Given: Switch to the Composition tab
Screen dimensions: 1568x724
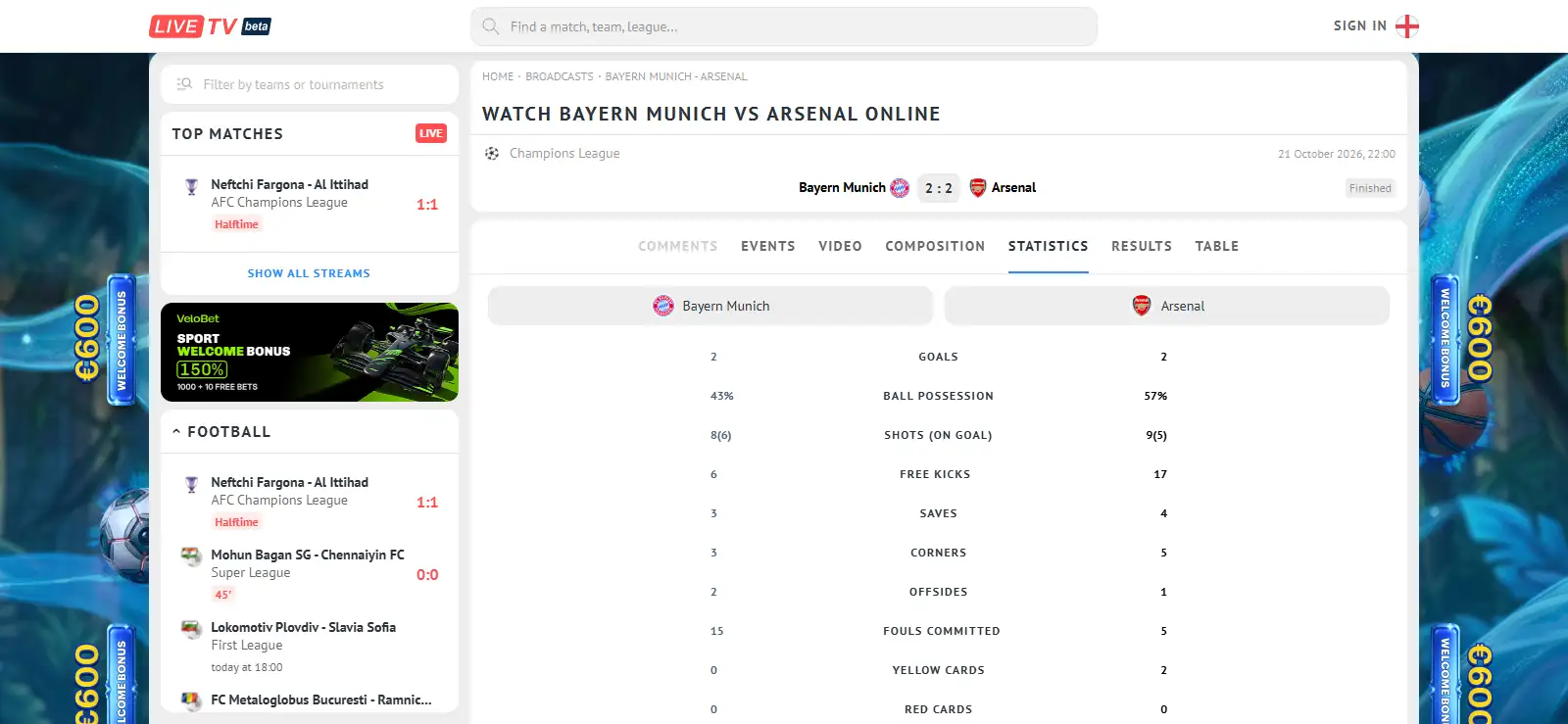Looking at the screenshot, I should (x=935, y=246).
